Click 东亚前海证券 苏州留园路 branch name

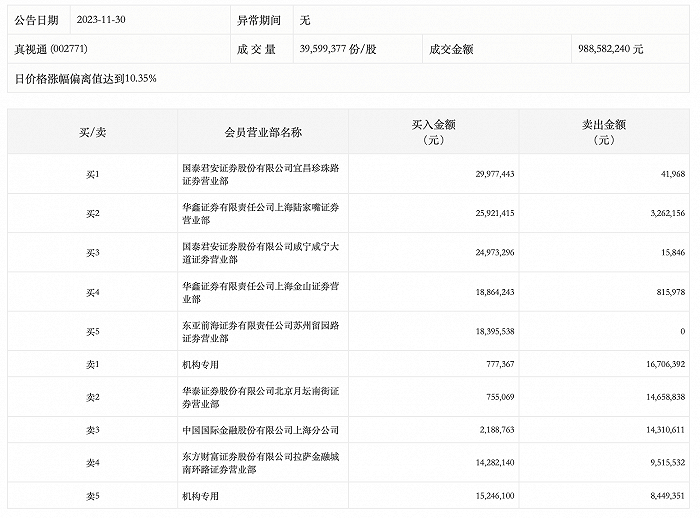click(x=261, y=331)
